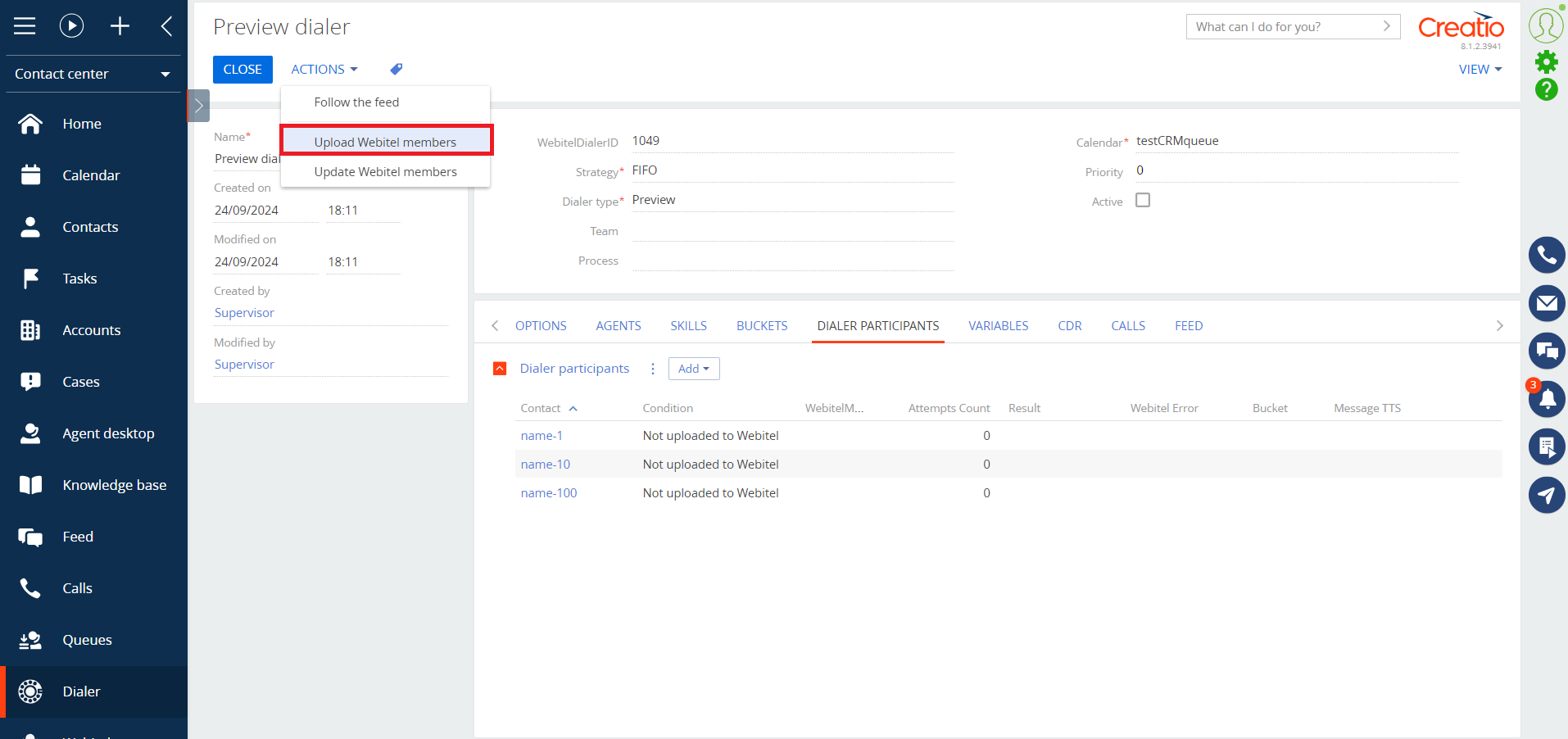
Task: Select Upload Webitel members action
Action: 386,141
